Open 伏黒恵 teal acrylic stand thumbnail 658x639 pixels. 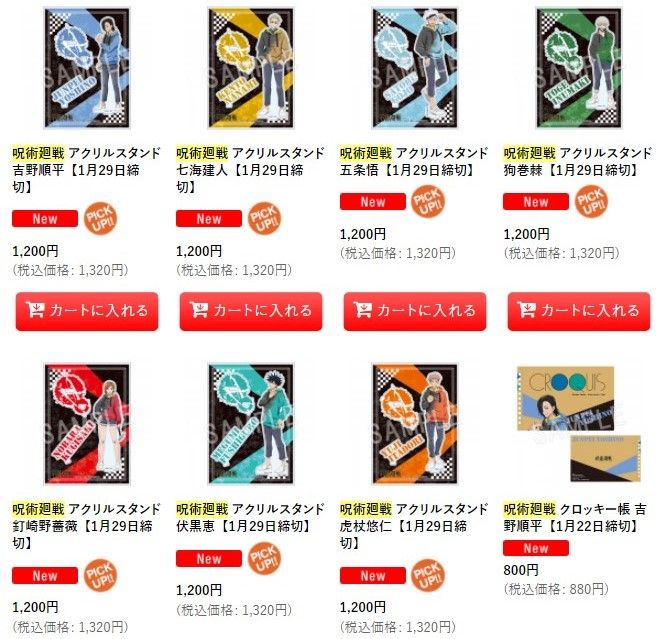point(251,424)
